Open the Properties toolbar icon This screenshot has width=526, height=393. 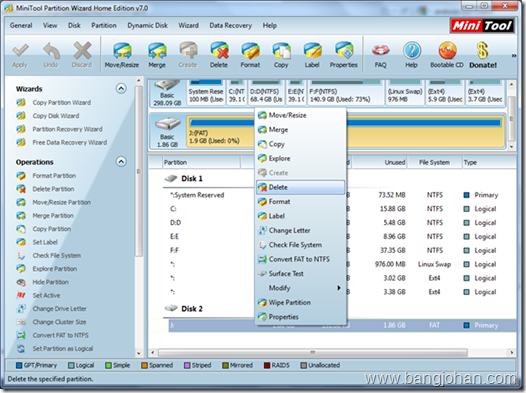pos(344,55)
